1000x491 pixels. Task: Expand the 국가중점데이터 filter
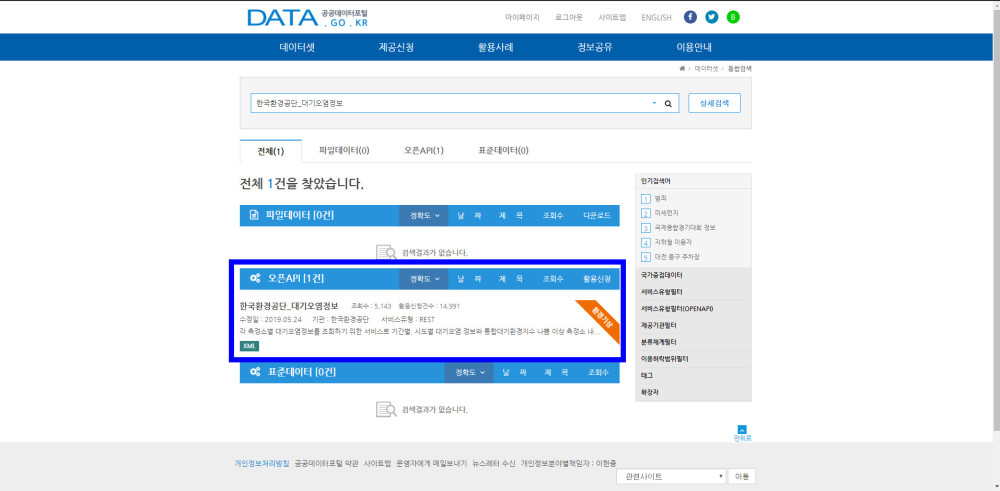click(x=693, y=275)
